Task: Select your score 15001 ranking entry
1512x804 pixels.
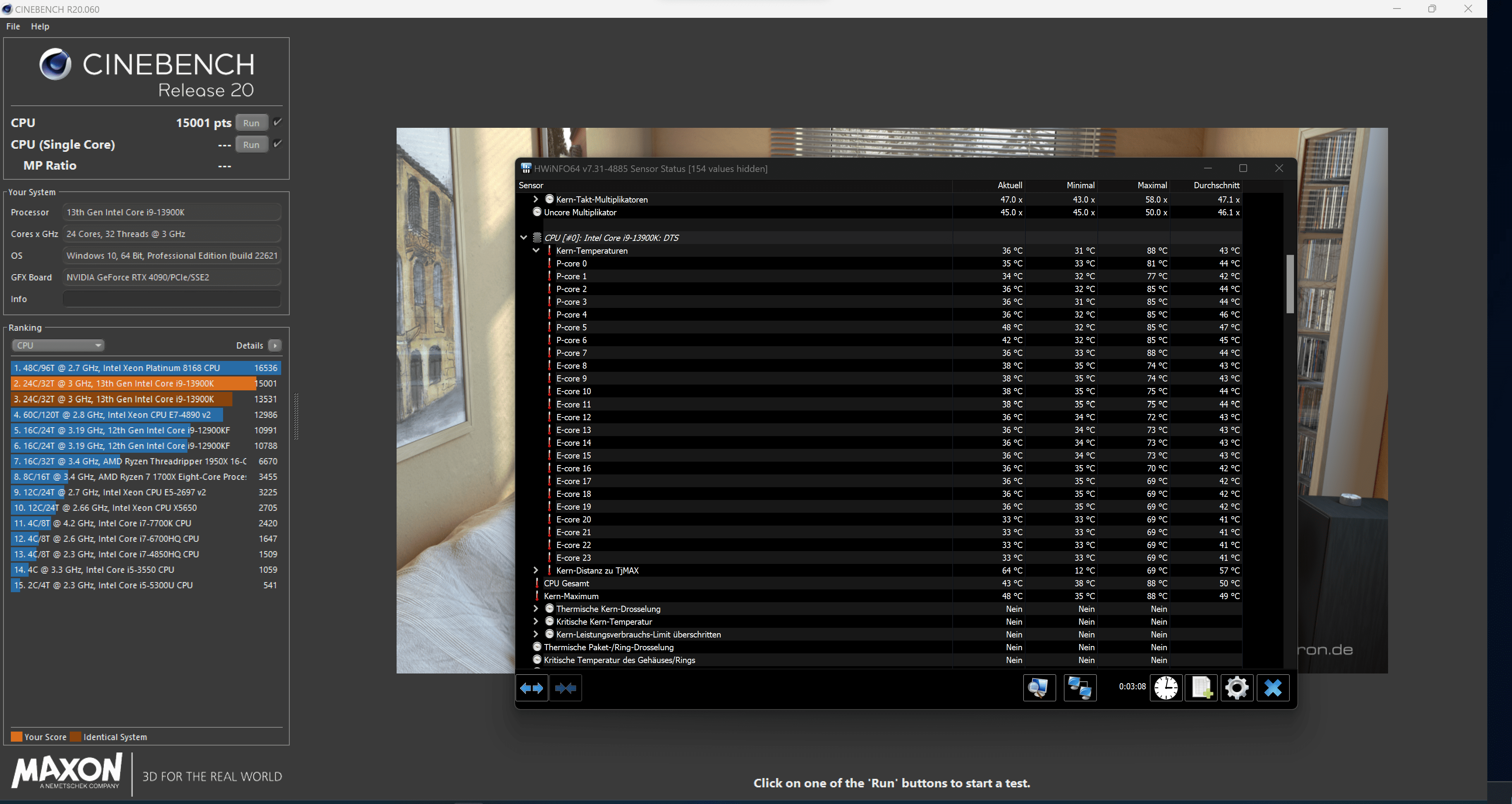Action: click(146, 383)
